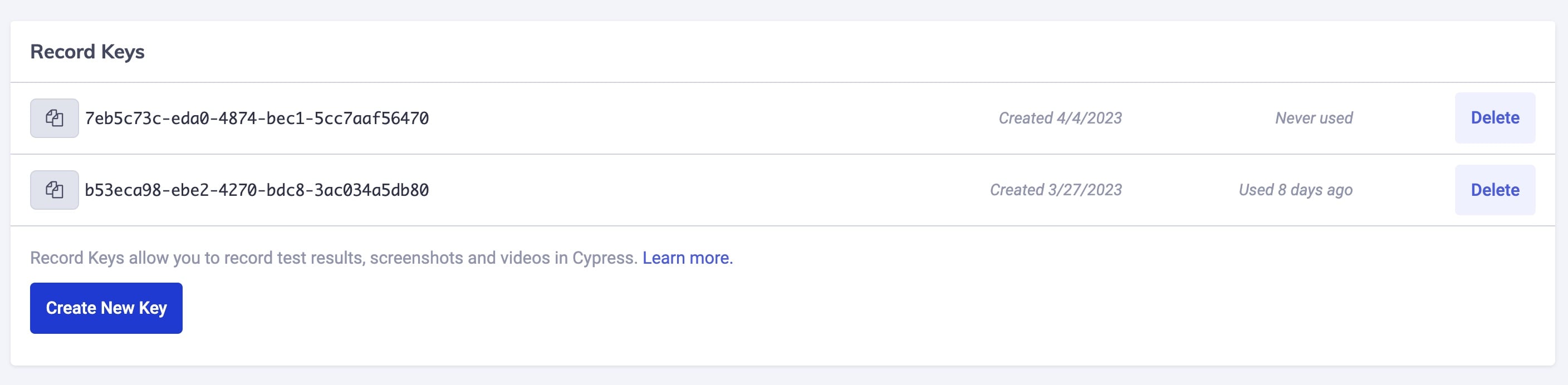Image resolution: width=1568 pixels, height=385 pixels.
Task: Click the 'Used 8 days ago' status
Action: [x=1295, y=190]
